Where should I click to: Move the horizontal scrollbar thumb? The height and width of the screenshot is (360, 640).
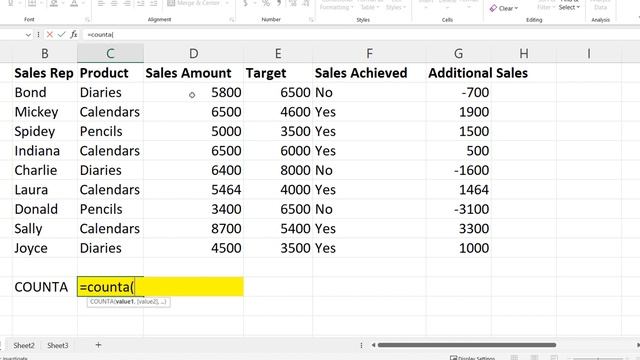coord(467,345)
